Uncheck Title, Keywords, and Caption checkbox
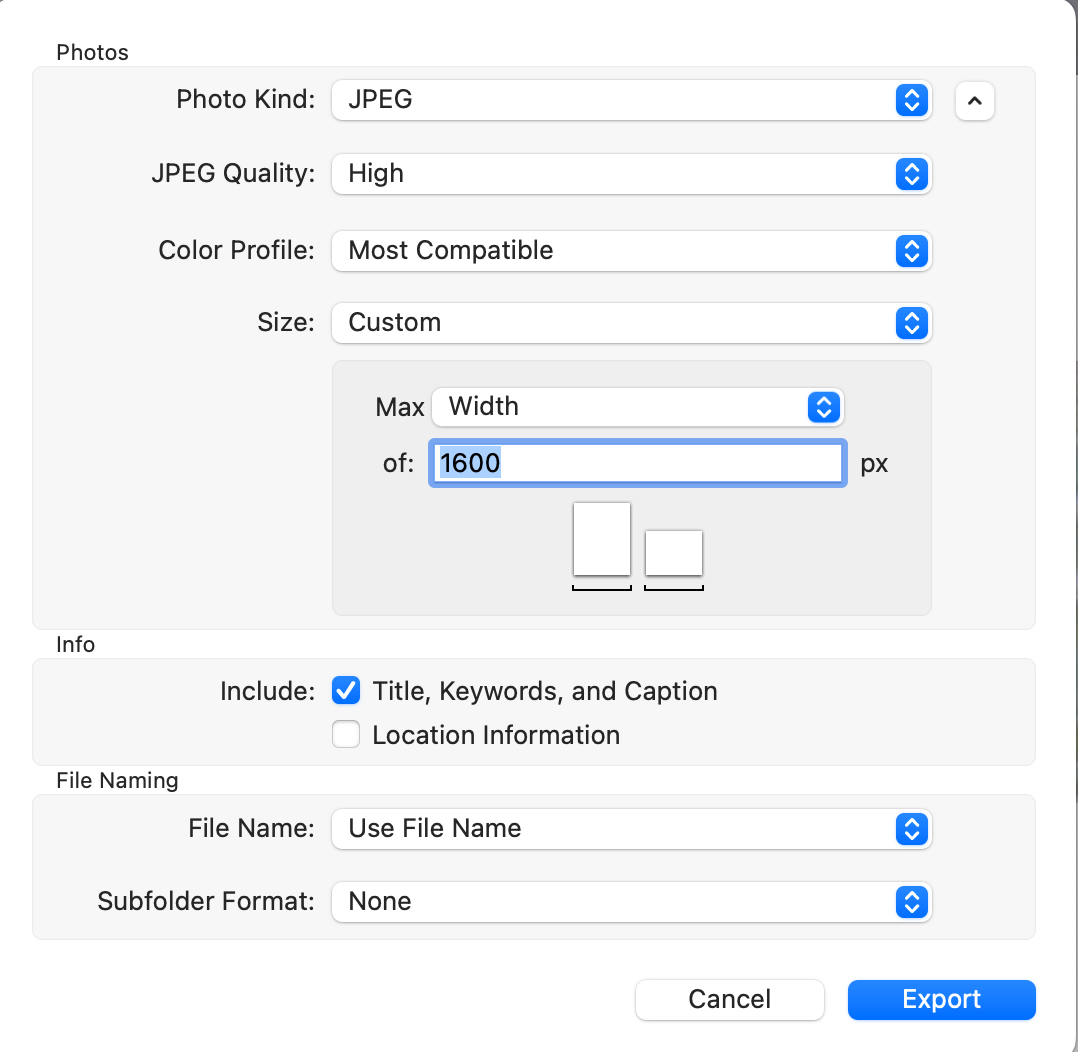Image resolution: width=1078 pixels, height=1052 pixels. (346, 691)
